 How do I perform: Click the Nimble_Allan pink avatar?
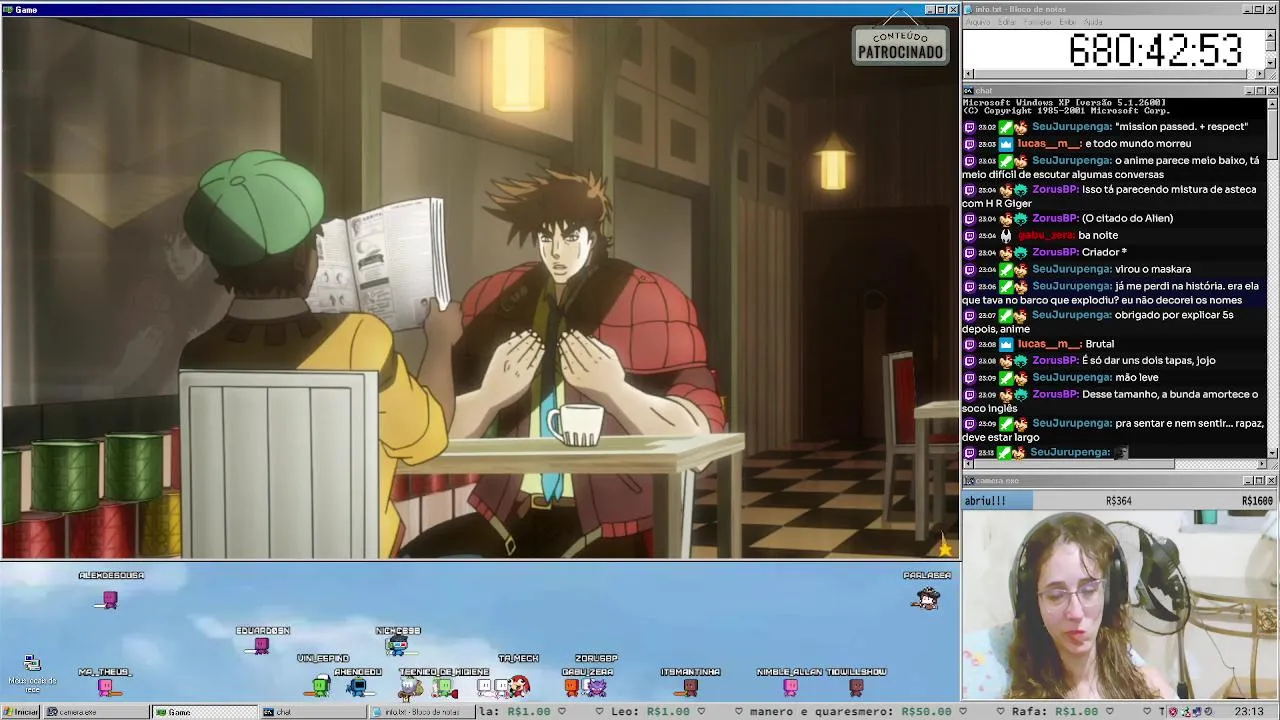790,687
